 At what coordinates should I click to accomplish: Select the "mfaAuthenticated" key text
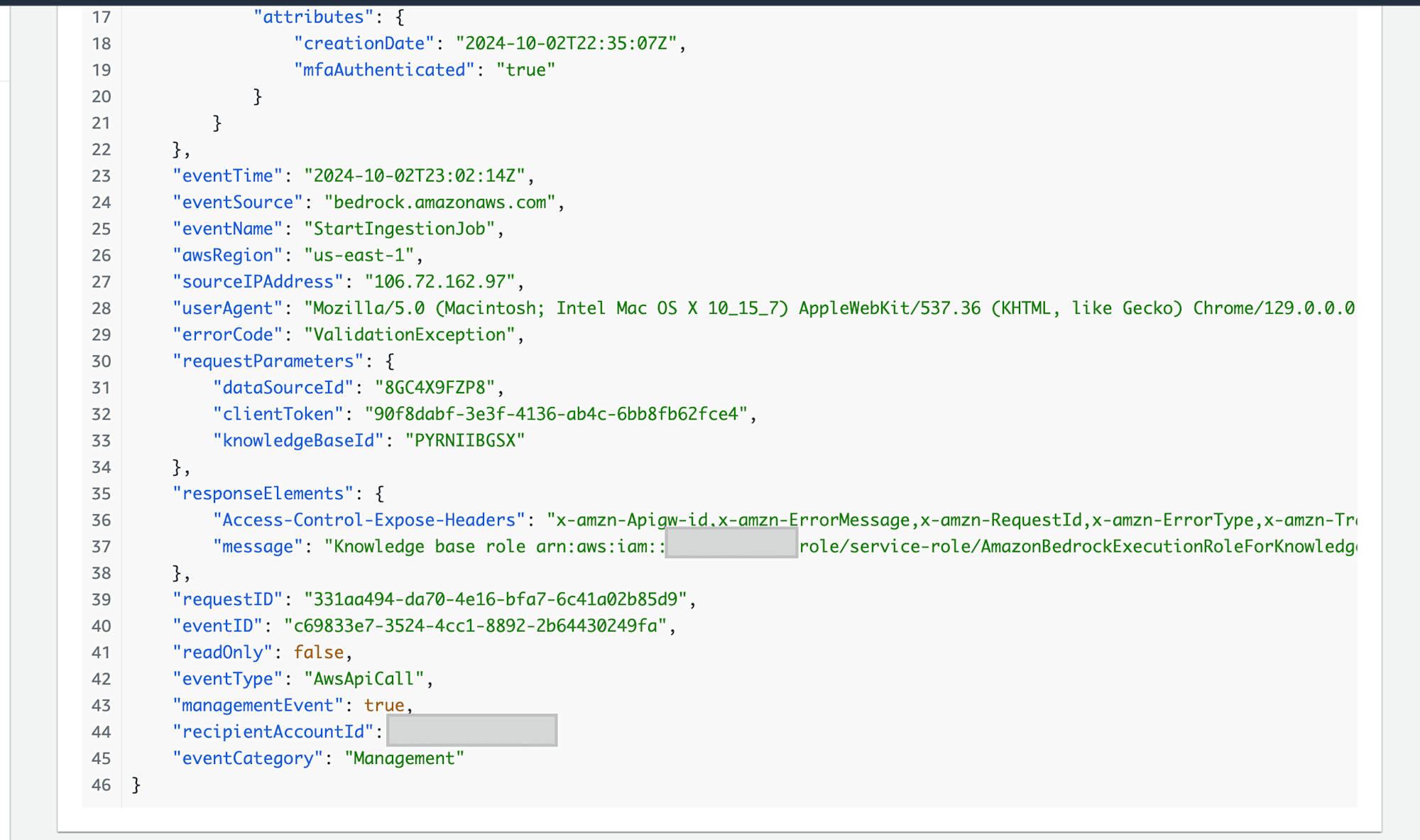click(384, 70)
